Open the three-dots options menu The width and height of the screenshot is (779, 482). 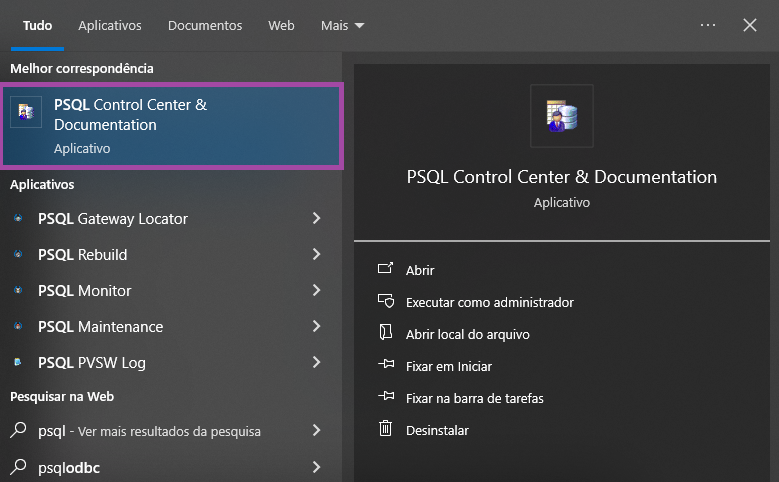click(708, 25)
